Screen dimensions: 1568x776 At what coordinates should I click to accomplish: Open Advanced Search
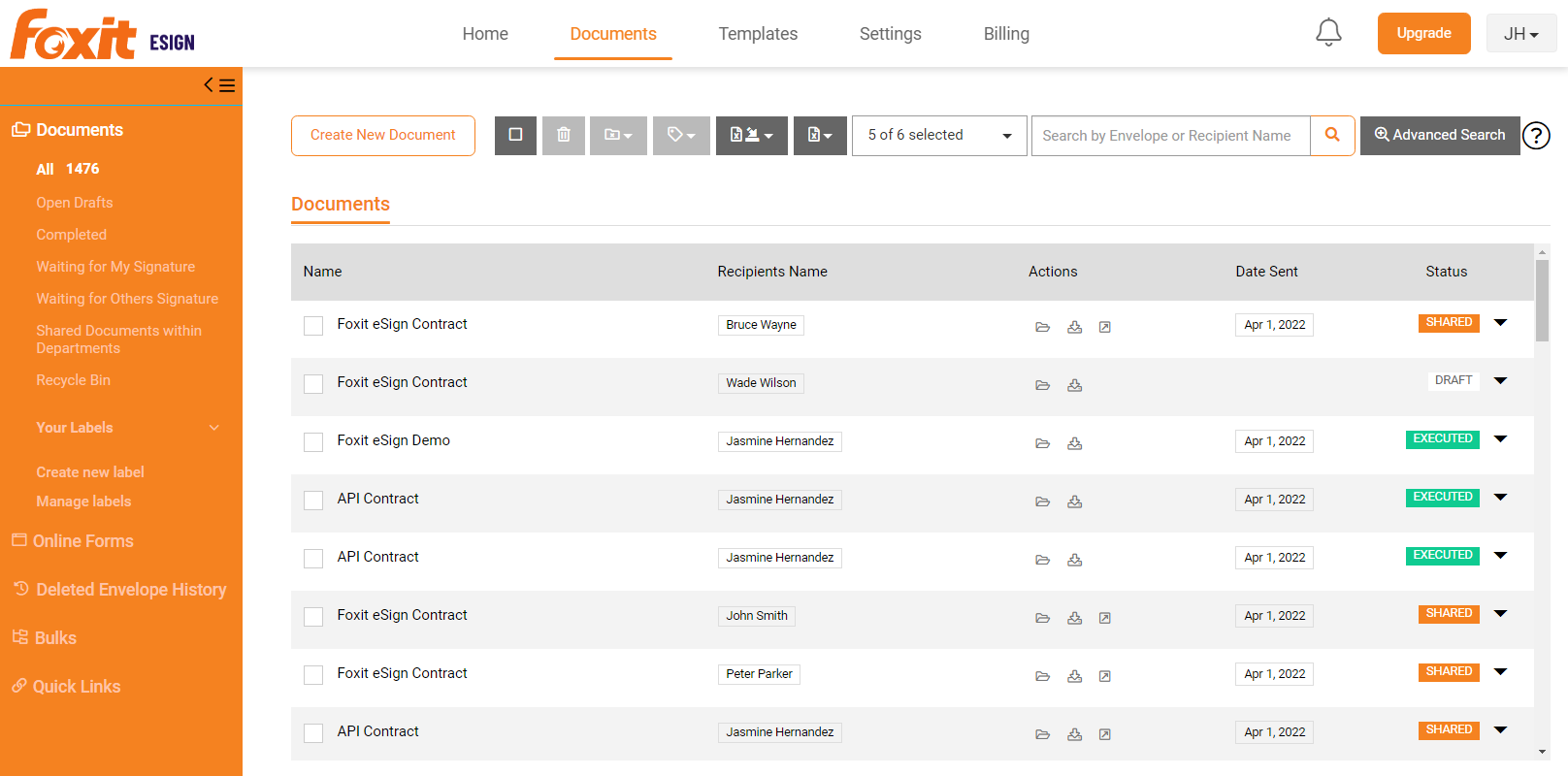(1440, 136)
